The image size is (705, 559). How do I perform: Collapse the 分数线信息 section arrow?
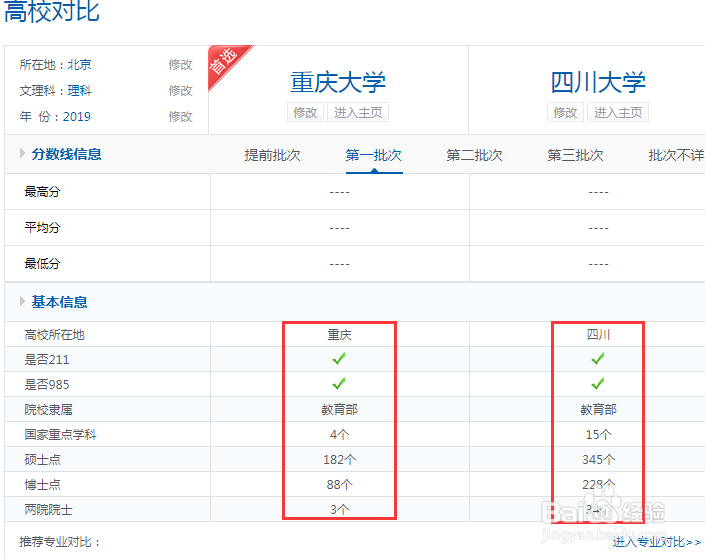pos(22,153)
